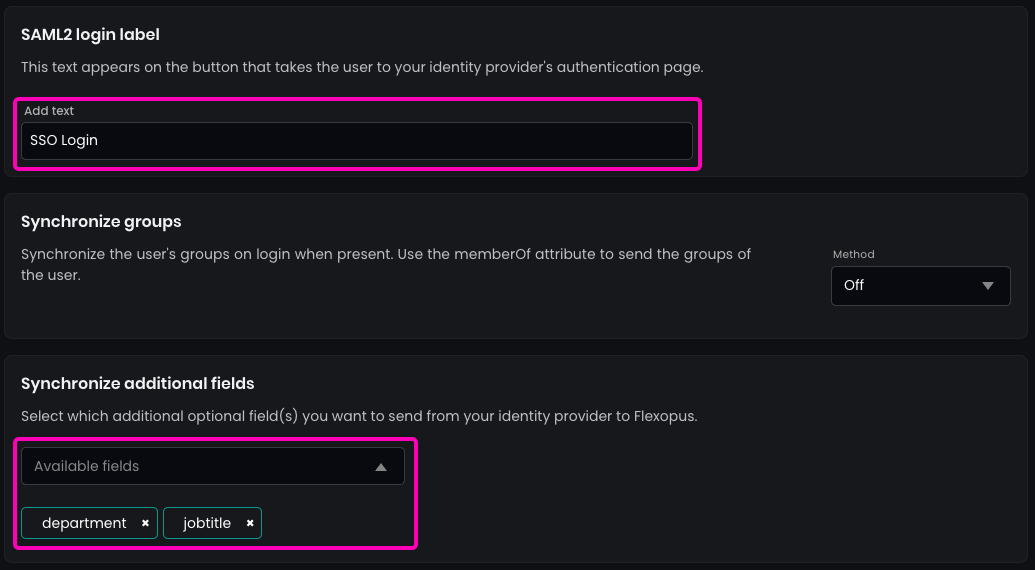Click the 'Synchronize additional fields' heading
The height and width of the screenshot is (570, 1035).
click(137, 383)
